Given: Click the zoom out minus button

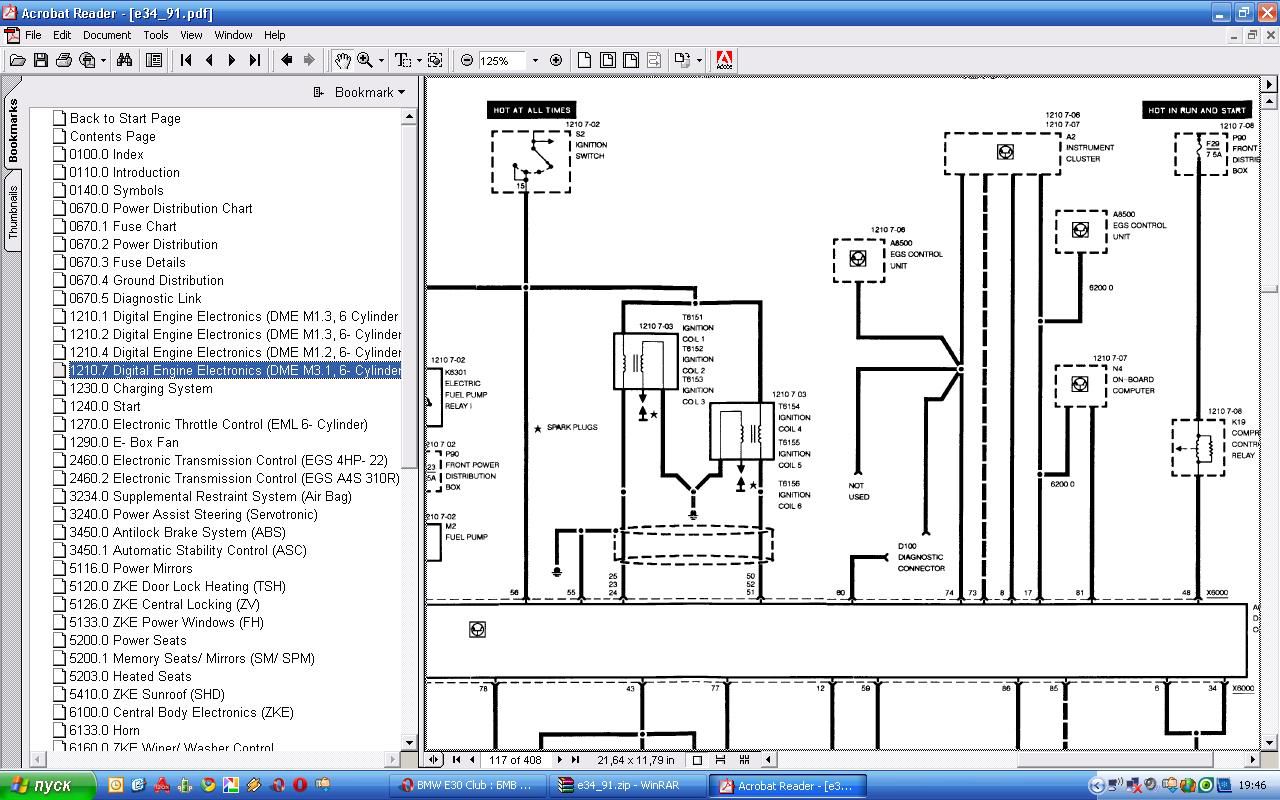Looking at the screenshot, I should (466, 60).
